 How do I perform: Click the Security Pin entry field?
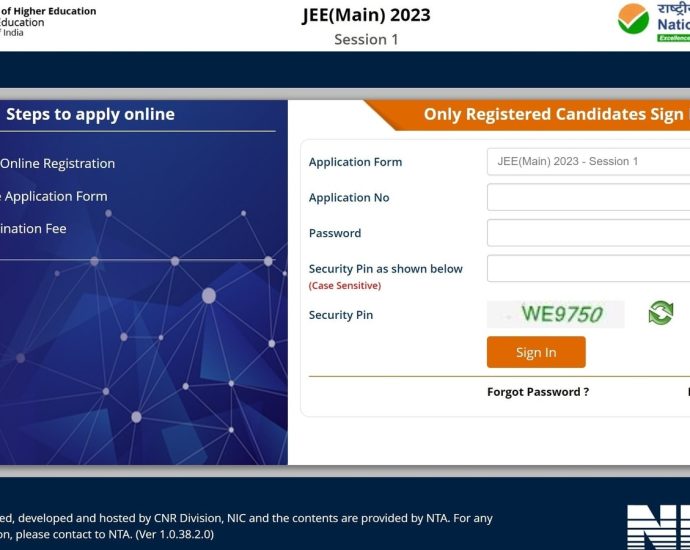[x=588, y=269]
